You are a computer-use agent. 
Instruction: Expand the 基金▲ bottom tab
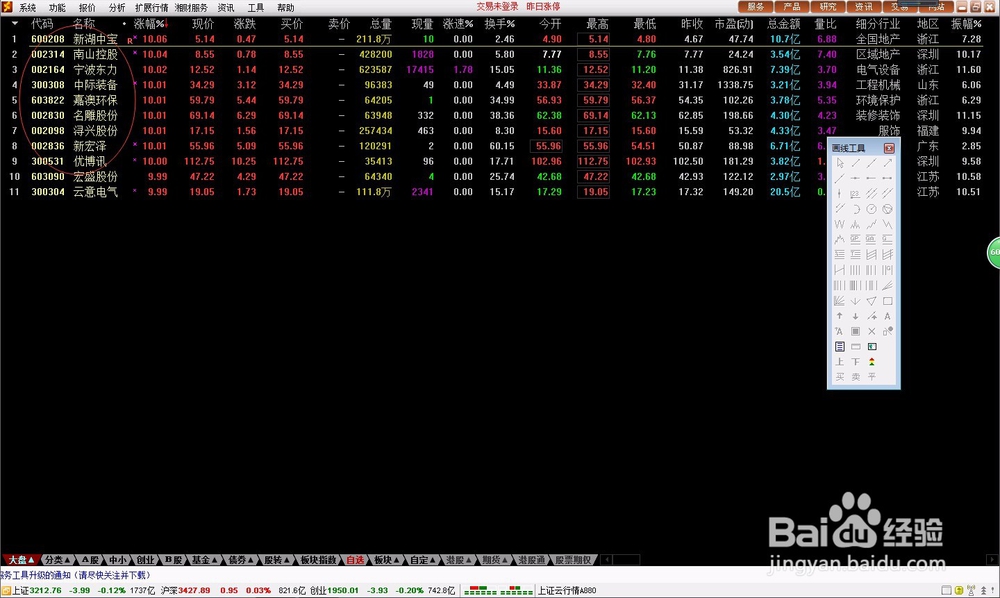(x=205, y=560)
